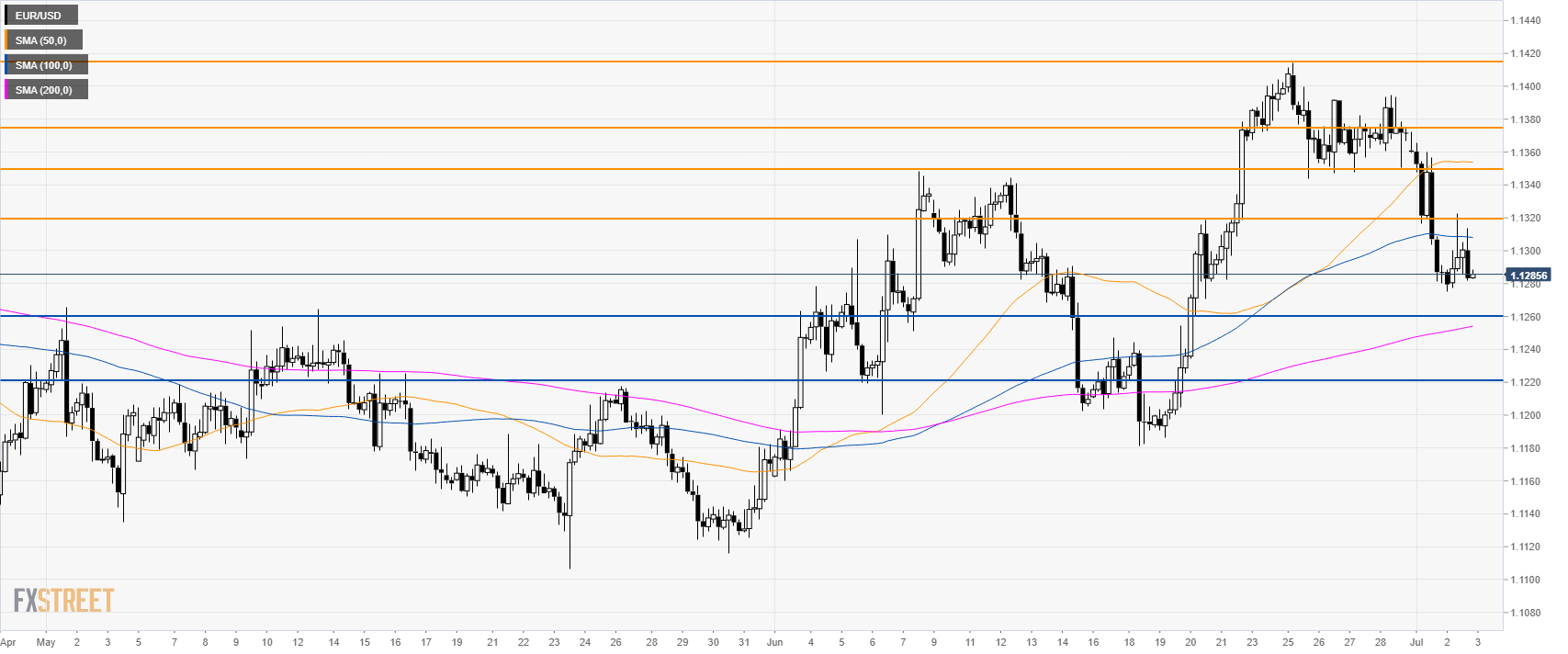Click the 'Jul' label on the date axis
The image size is (1568, 654).
(1416, 642)
